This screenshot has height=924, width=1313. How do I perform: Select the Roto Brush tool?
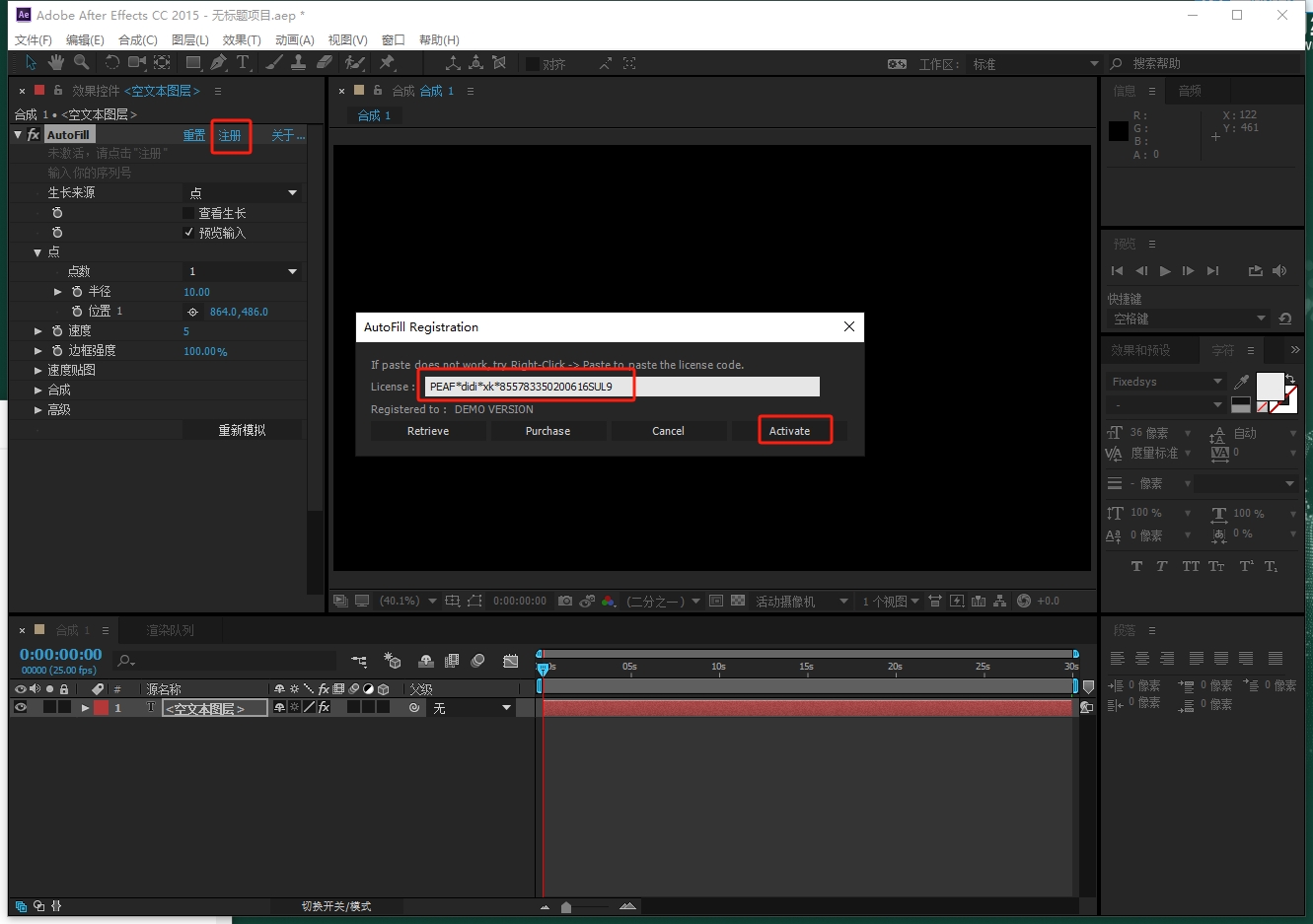click(x=355, y=63)
